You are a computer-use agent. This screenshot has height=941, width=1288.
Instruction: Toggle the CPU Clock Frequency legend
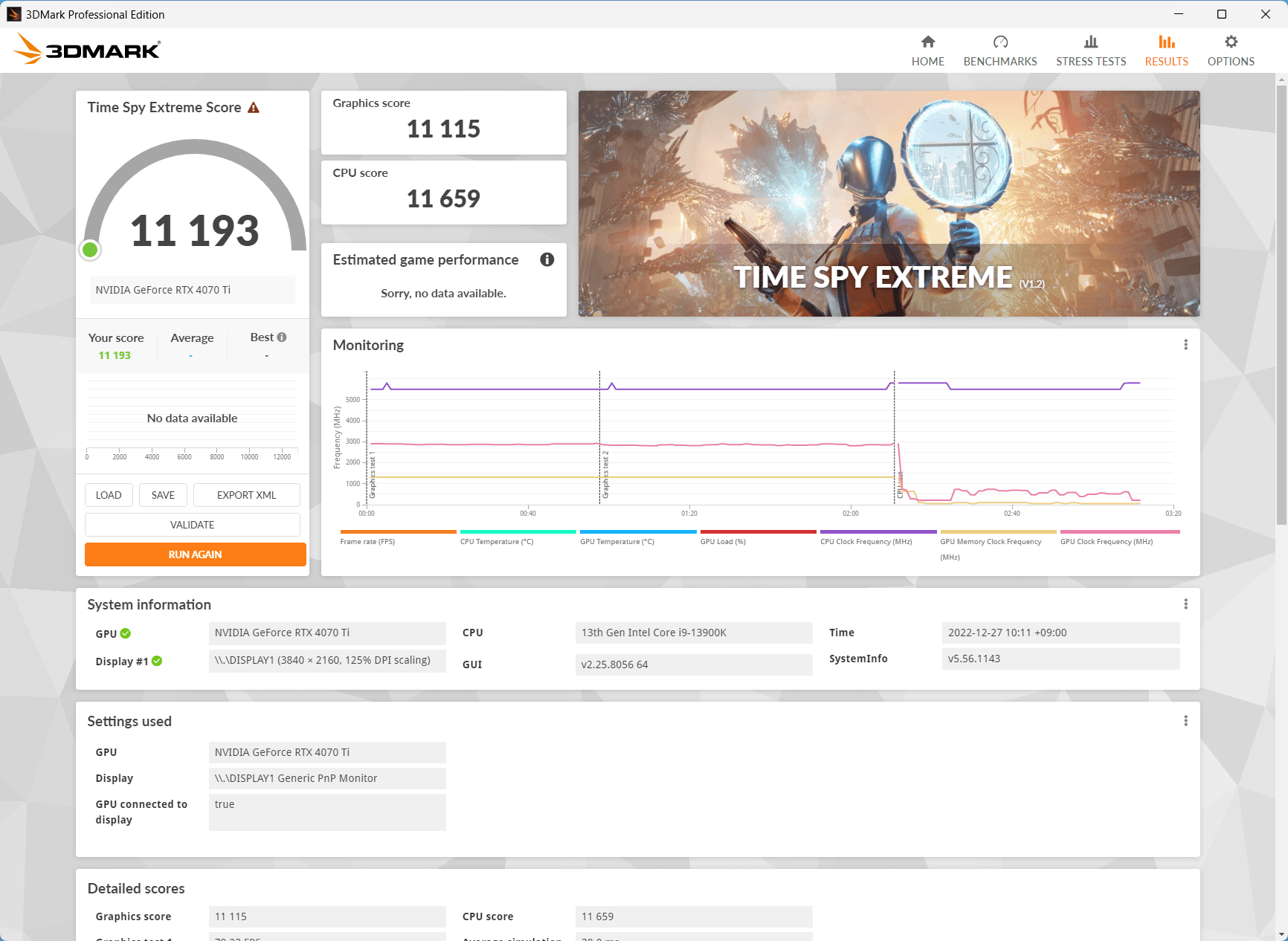pos(878,537)
